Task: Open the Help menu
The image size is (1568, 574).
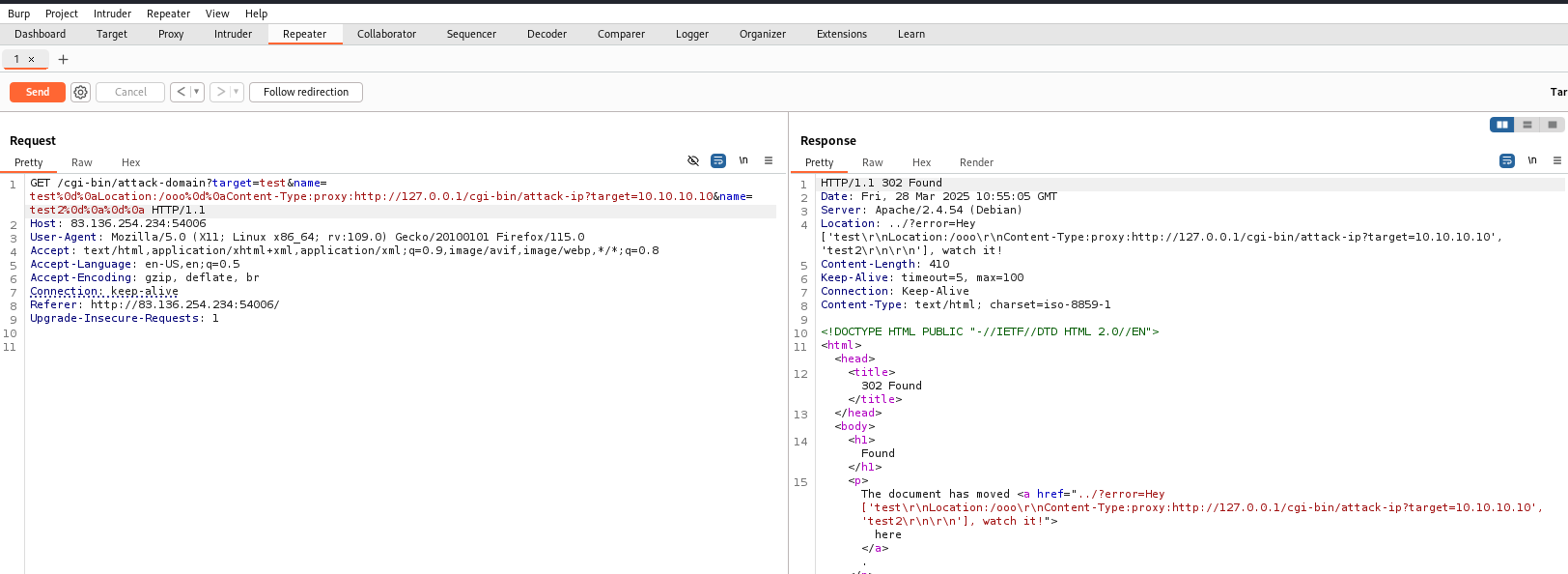Action: point(256,14)
